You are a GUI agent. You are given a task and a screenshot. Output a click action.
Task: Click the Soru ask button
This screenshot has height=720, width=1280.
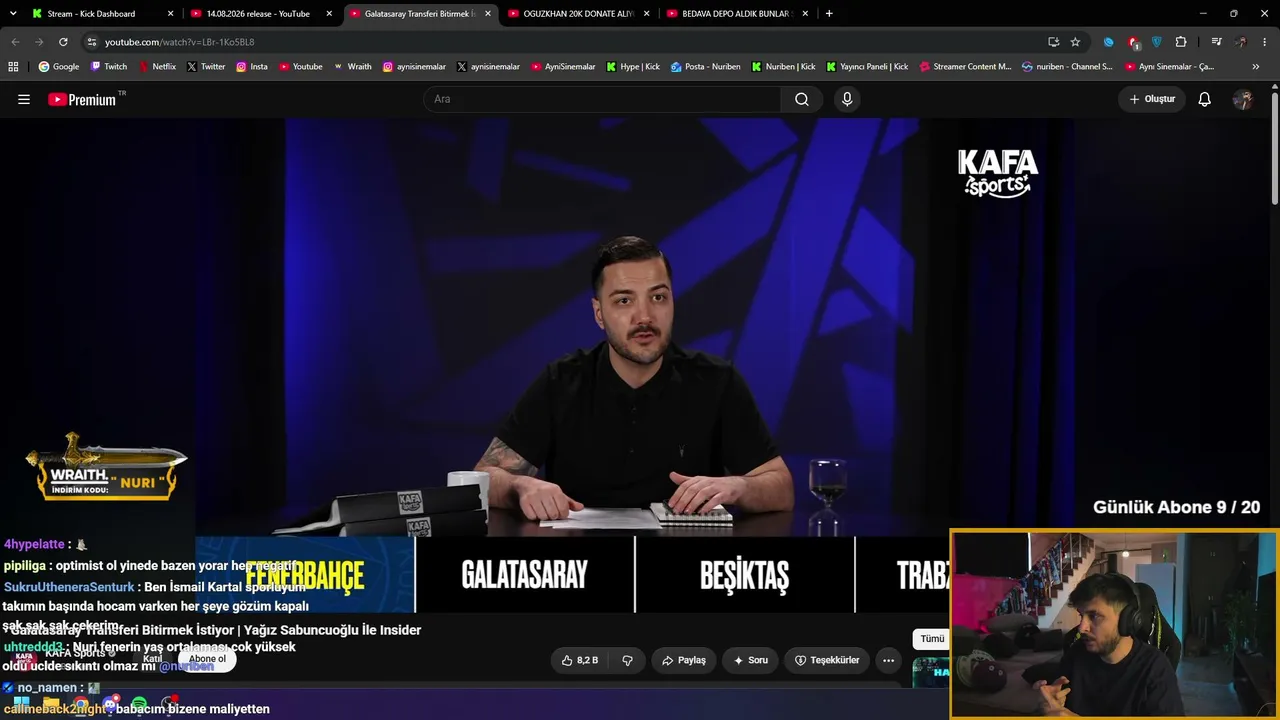[x=750, y=660]
